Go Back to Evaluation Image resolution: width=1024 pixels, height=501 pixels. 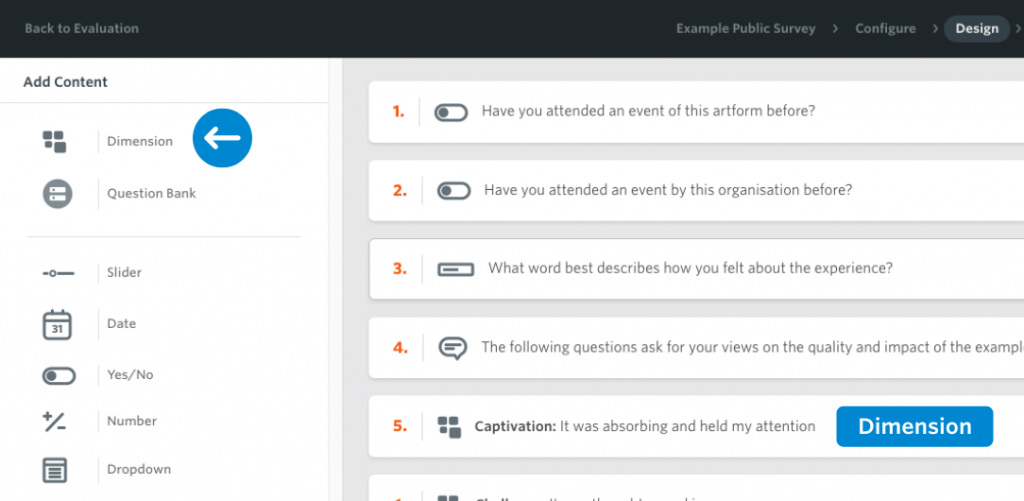click(x=82, y=29)
